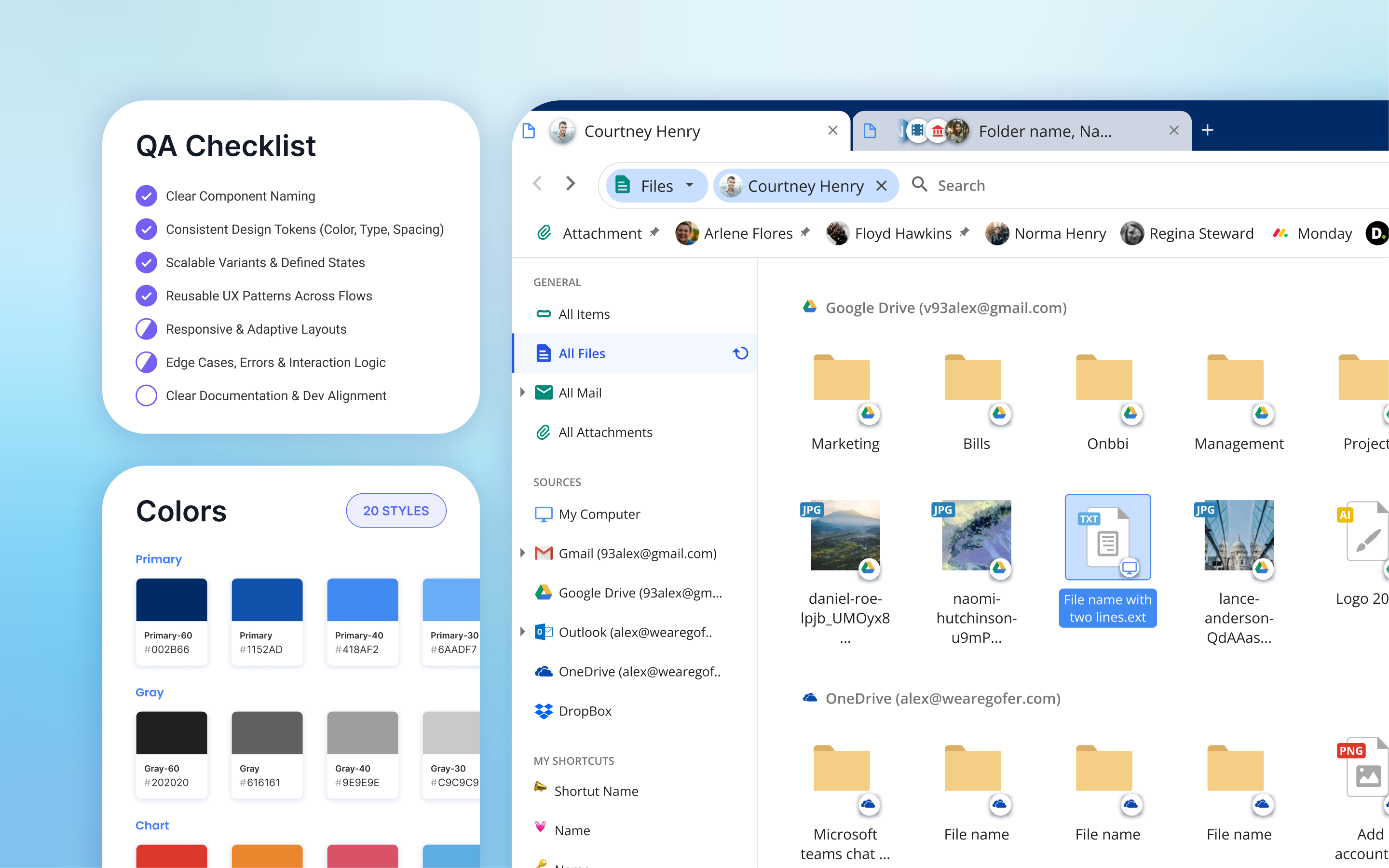The height and width of the screenshot is (868, 1389).
Task: Remove the Courtney Henry filter chip
Action: click(x=882, y=186)
